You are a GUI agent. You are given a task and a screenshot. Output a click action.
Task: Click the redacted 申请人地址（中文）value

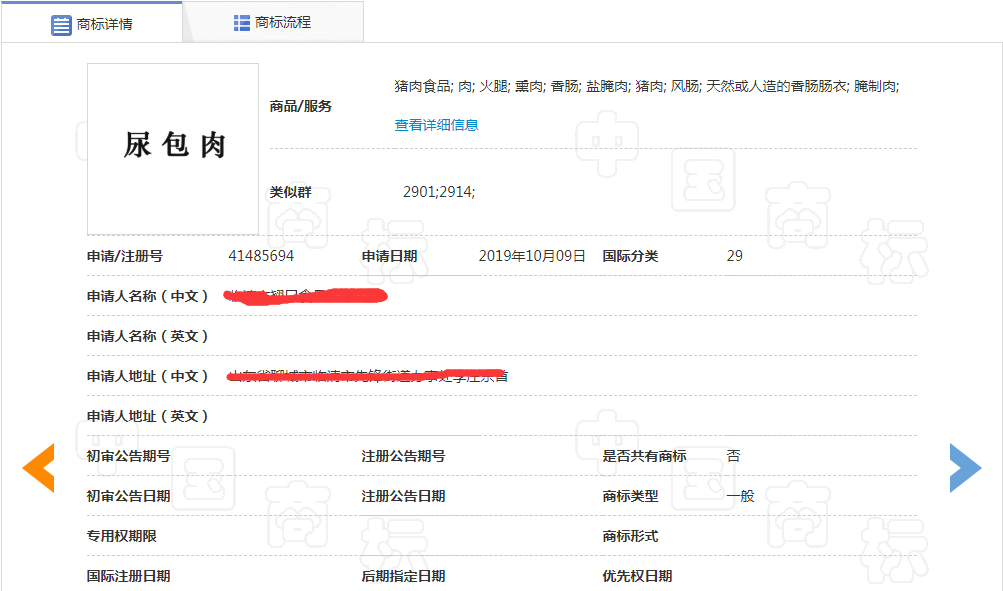tap(367, 376)
